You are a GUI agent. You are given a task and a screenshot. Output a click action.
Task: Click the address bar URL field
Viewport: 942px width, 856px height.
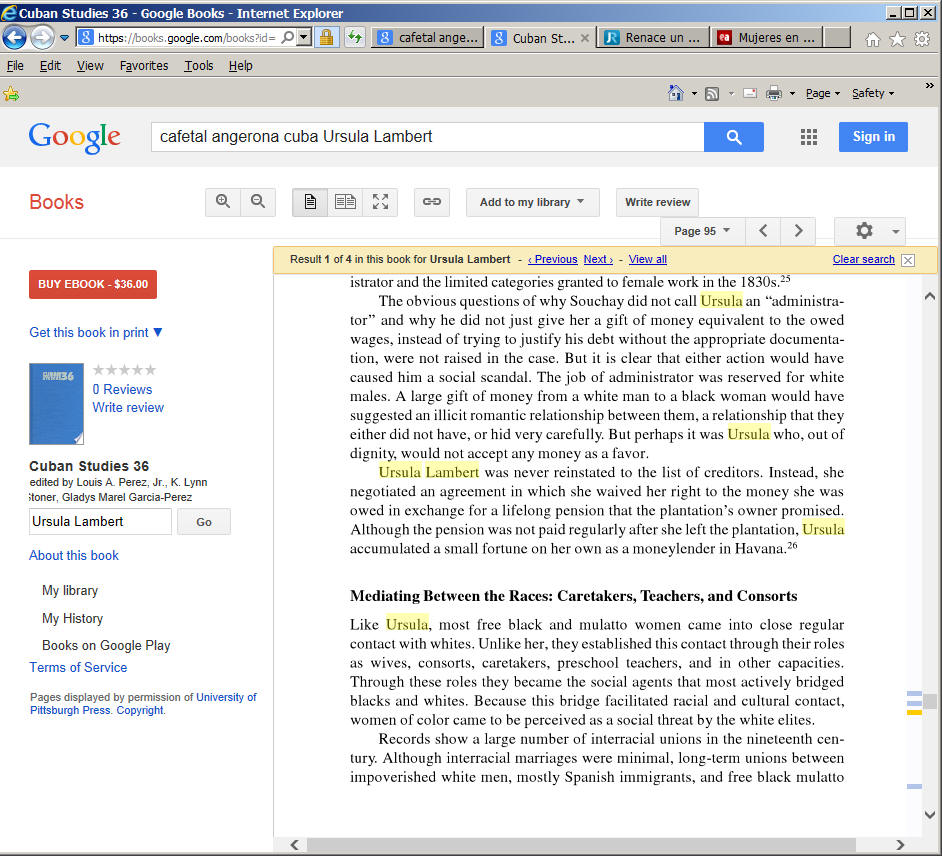[186, 38]
